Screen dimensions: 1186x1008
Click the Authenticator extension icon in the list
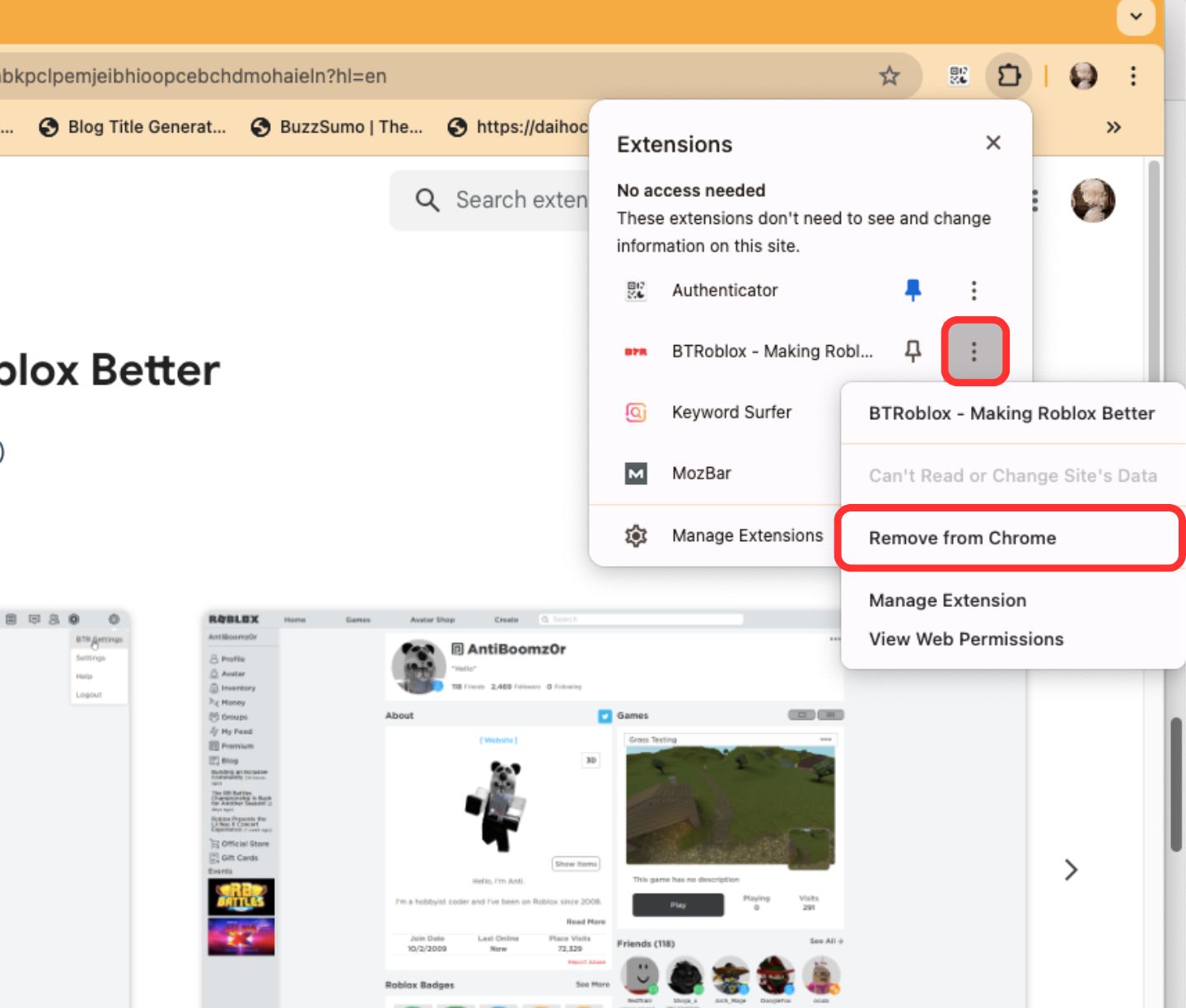tap(636, 290)
